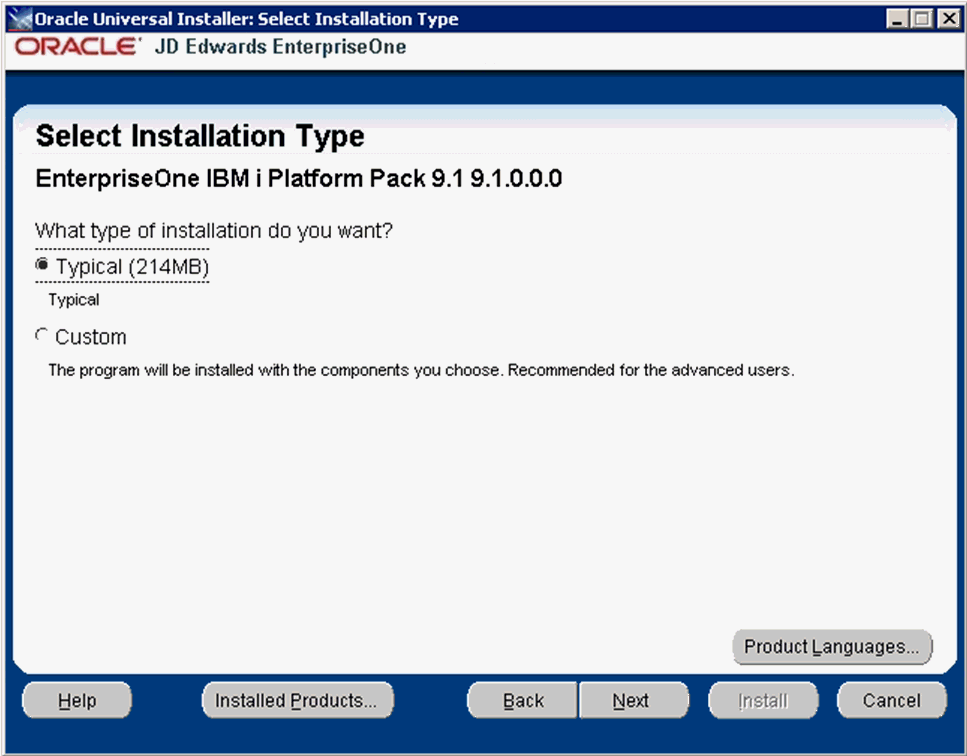View Installed Products list
This screenshot has height=756, width=967.
[297, 701]
